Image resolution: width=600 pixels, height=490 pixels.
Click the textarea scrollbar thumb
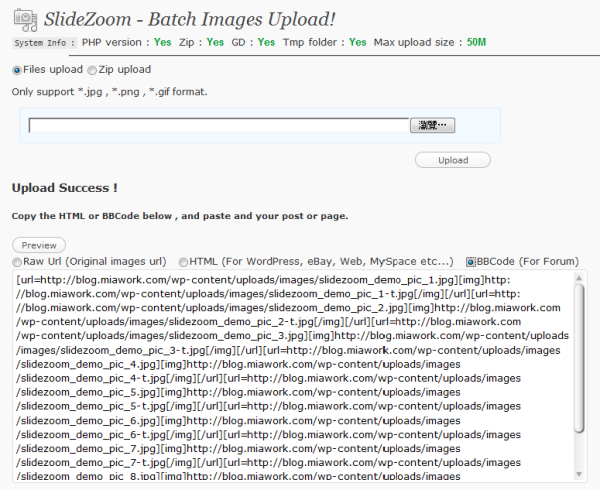579,358
